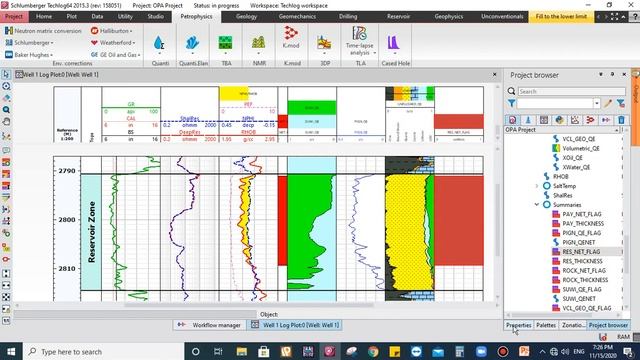Open the GE Oil and Gas dropdown
The width and height of the screenshot is (640, 360).
116,54
